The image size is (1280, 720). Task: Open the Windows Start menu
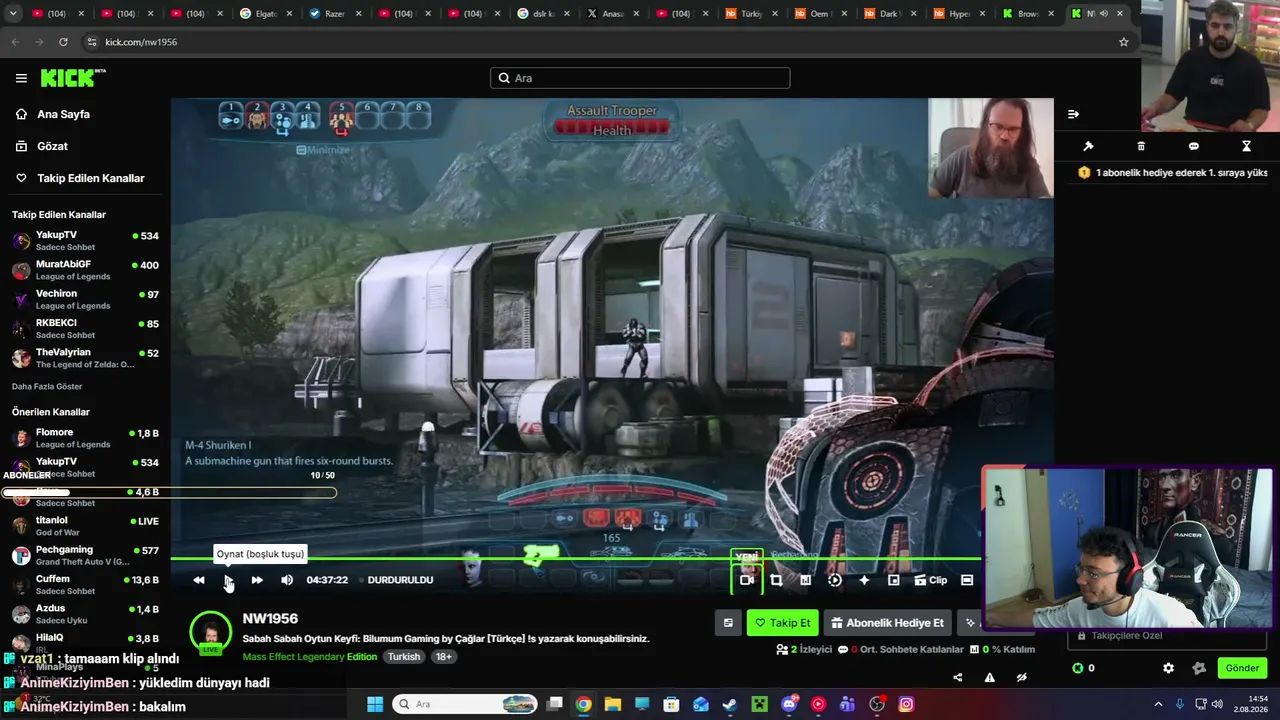click(x=375, y=704)
